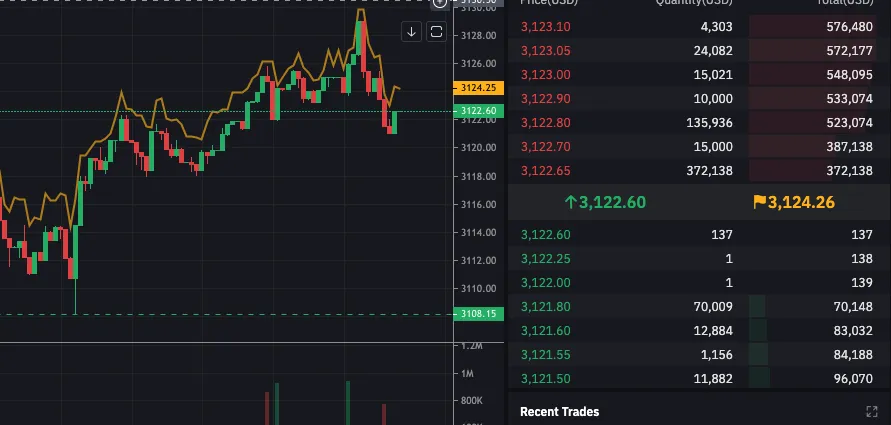
Task: Click the square frame icon on chart
Action: pos(436,32)
